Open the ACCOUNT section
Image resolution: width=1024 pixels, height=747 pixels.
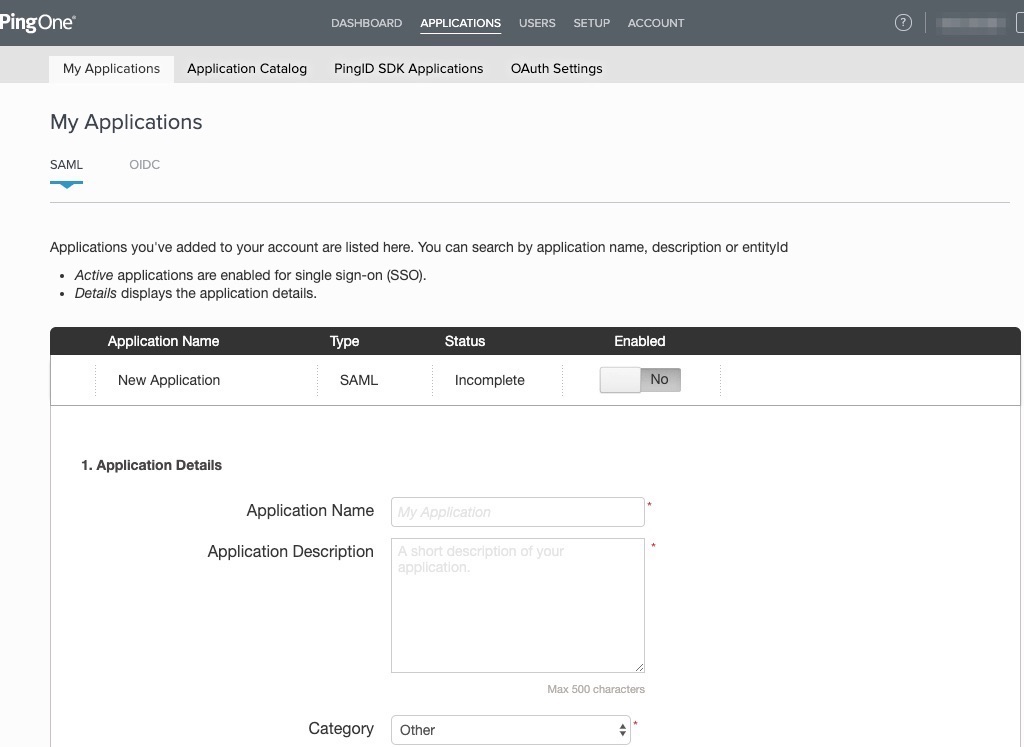(x=655, y=22)
